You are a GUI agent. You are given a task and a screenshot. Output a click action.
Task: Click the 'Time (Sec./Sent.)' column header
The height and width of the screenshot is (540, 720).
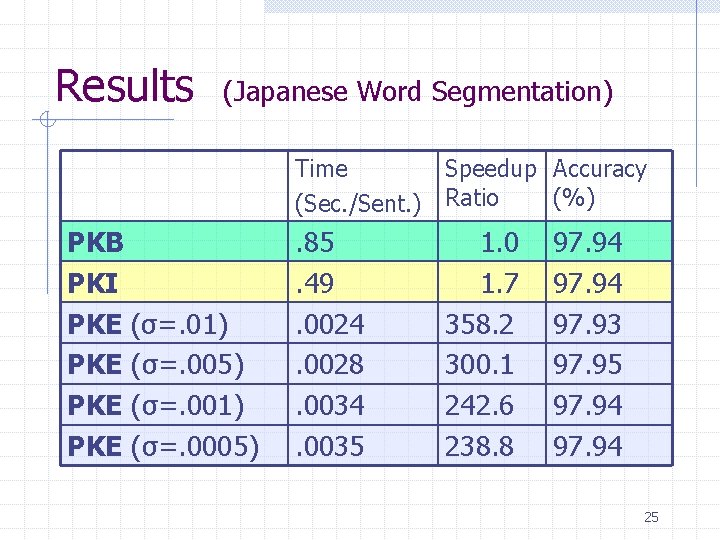point(358,186)
